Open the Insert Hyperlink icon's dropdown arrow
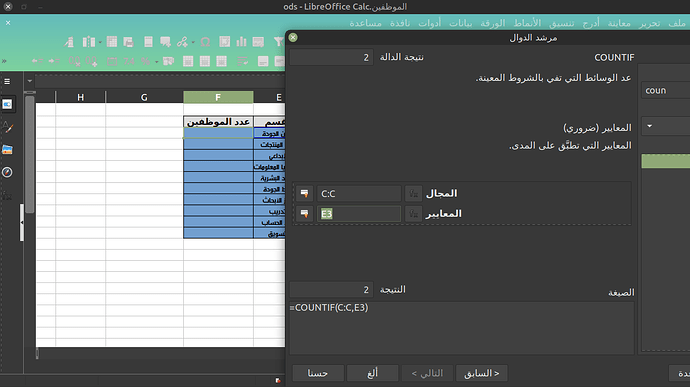690x387 pixels. [193, 42]
